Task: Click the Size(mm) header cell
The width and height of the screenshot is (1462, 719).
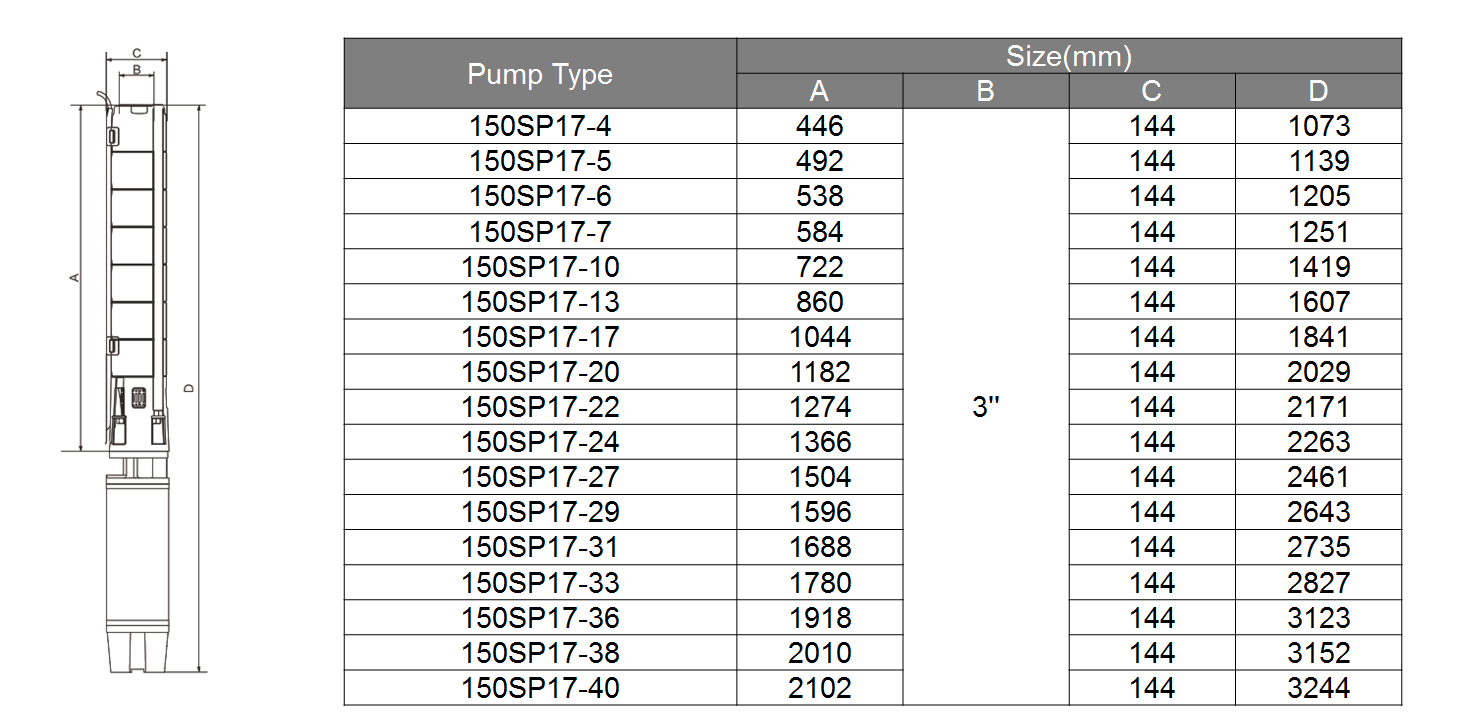Action: [x=1068, y=56]
